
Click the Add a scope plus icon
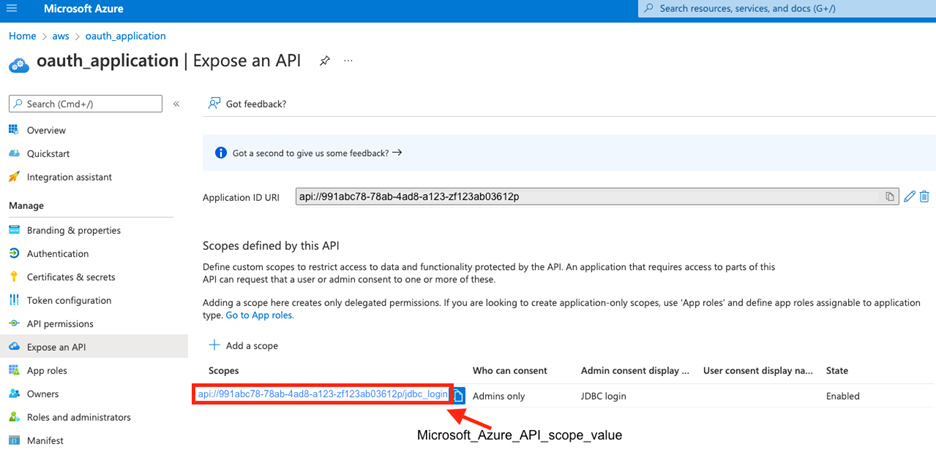(214, 346)
